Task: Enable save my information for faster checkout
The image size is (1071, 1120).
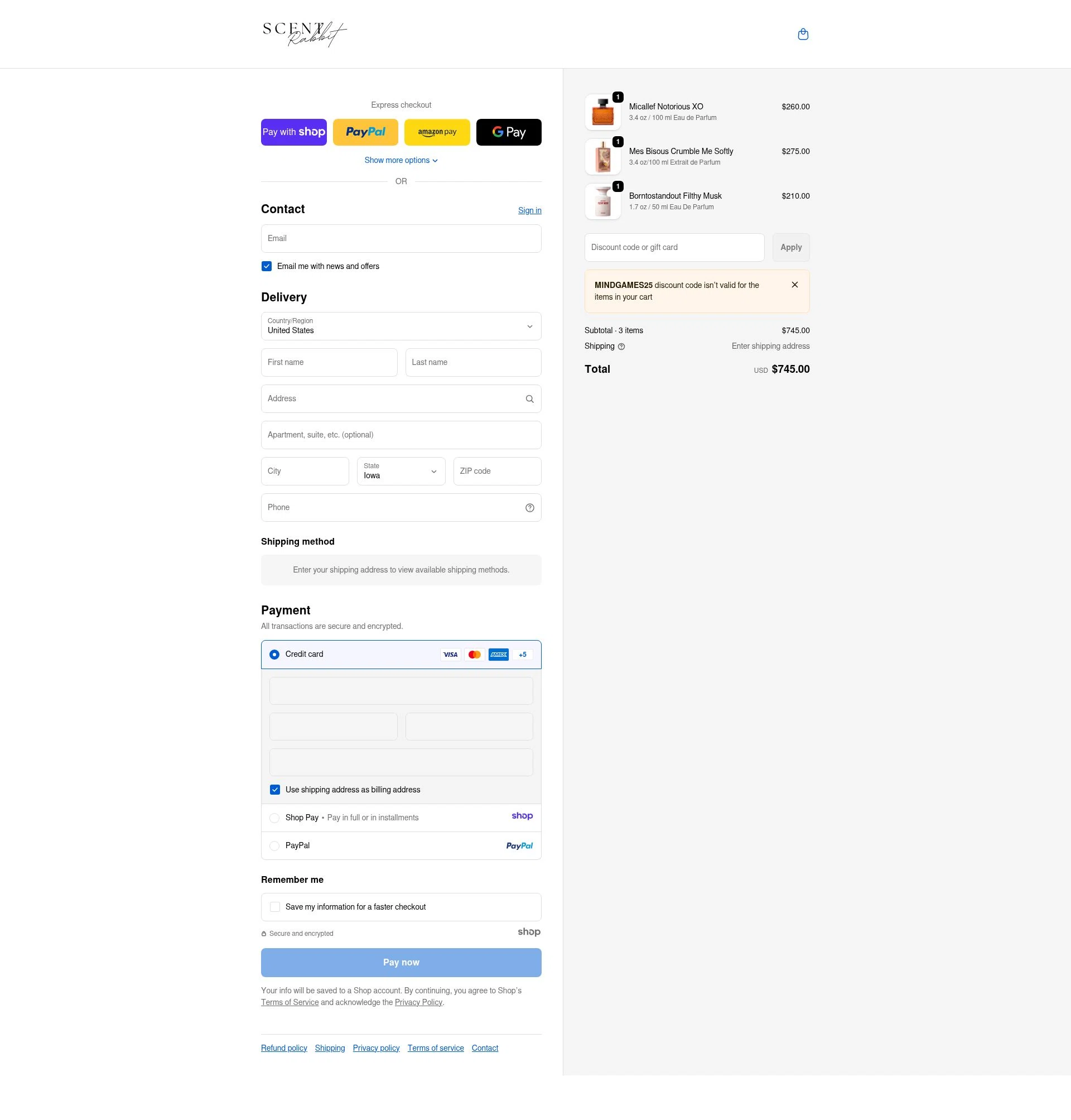Action: [x=274, y=906]
